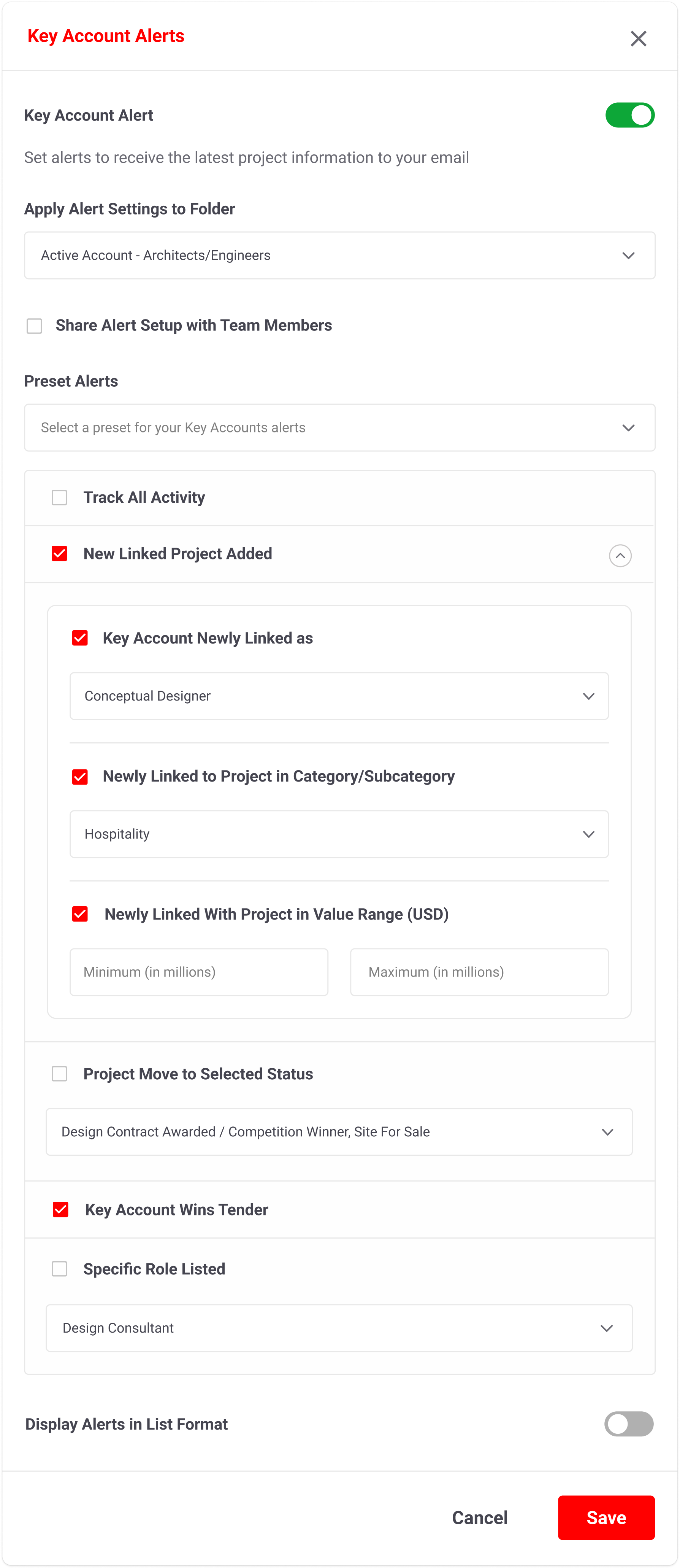Image resolution: width=680 pixels, height=1568 pixels.
Task: Click the Save button
Action: point(606,1517)
